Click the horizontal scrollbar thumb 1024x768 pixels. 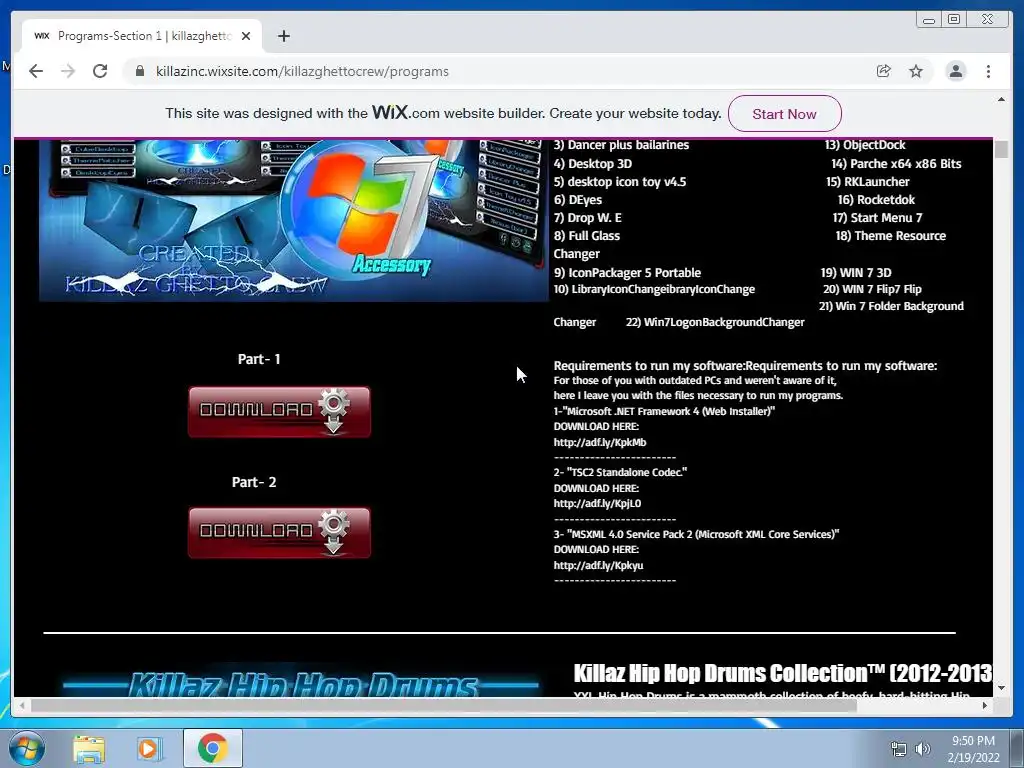(443, 705)
